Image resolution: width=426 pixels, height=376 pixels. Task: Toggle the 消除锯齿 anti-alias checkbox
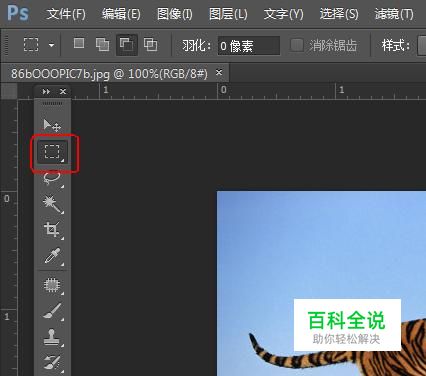pyautogui.click(x=296, y=45)
